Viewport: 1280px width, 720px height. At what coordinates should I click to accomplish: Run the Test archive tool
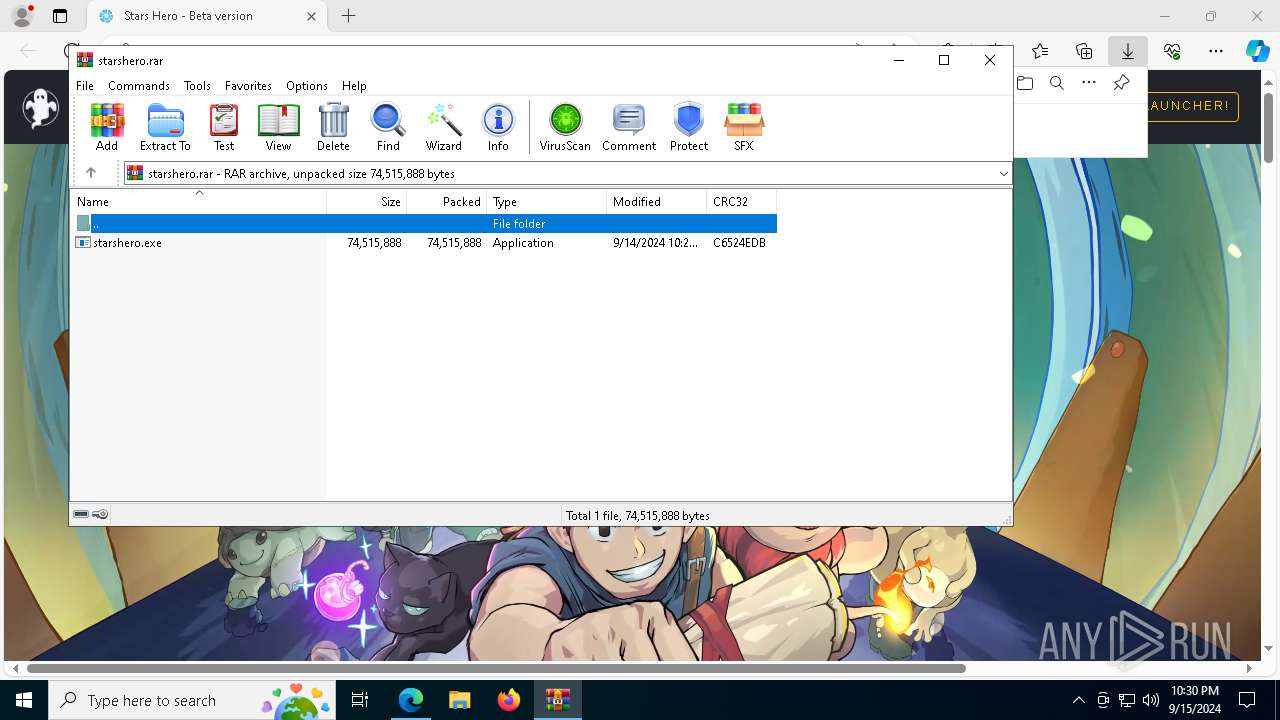pyautogui.click(x=224, y=127)
